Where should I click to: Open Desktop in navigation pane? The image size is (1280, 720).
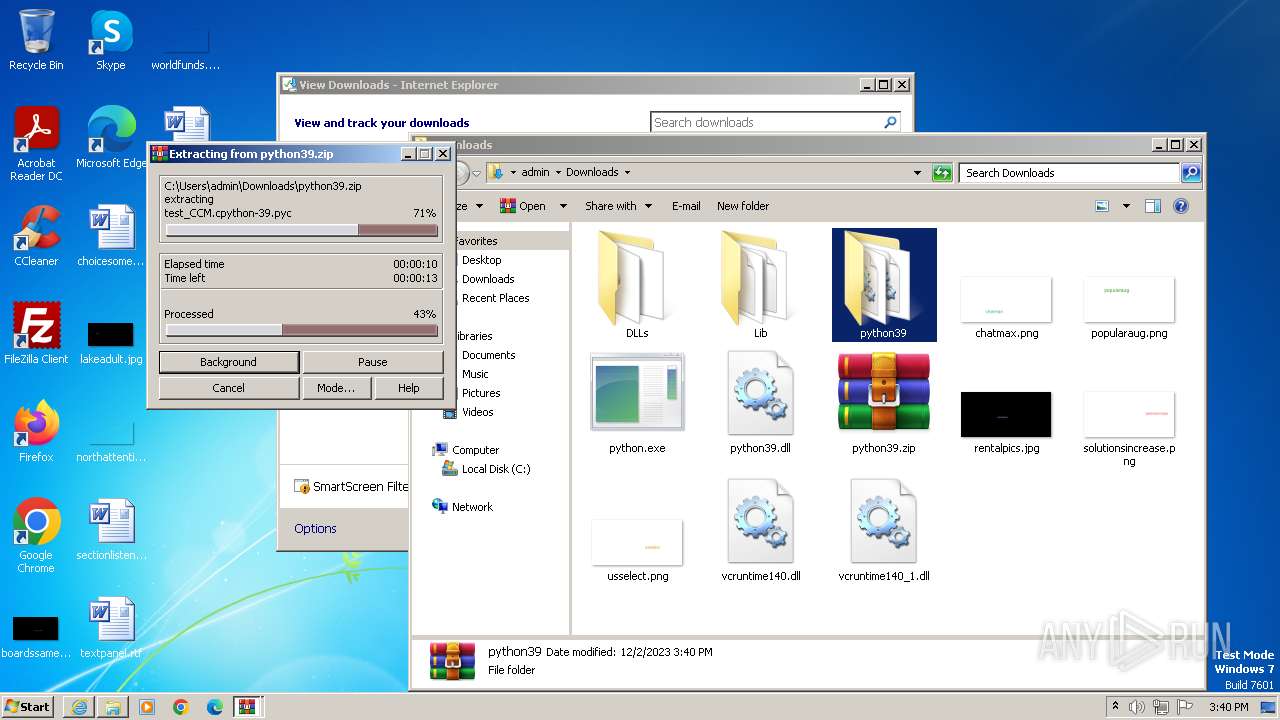(x=482, y=260)
